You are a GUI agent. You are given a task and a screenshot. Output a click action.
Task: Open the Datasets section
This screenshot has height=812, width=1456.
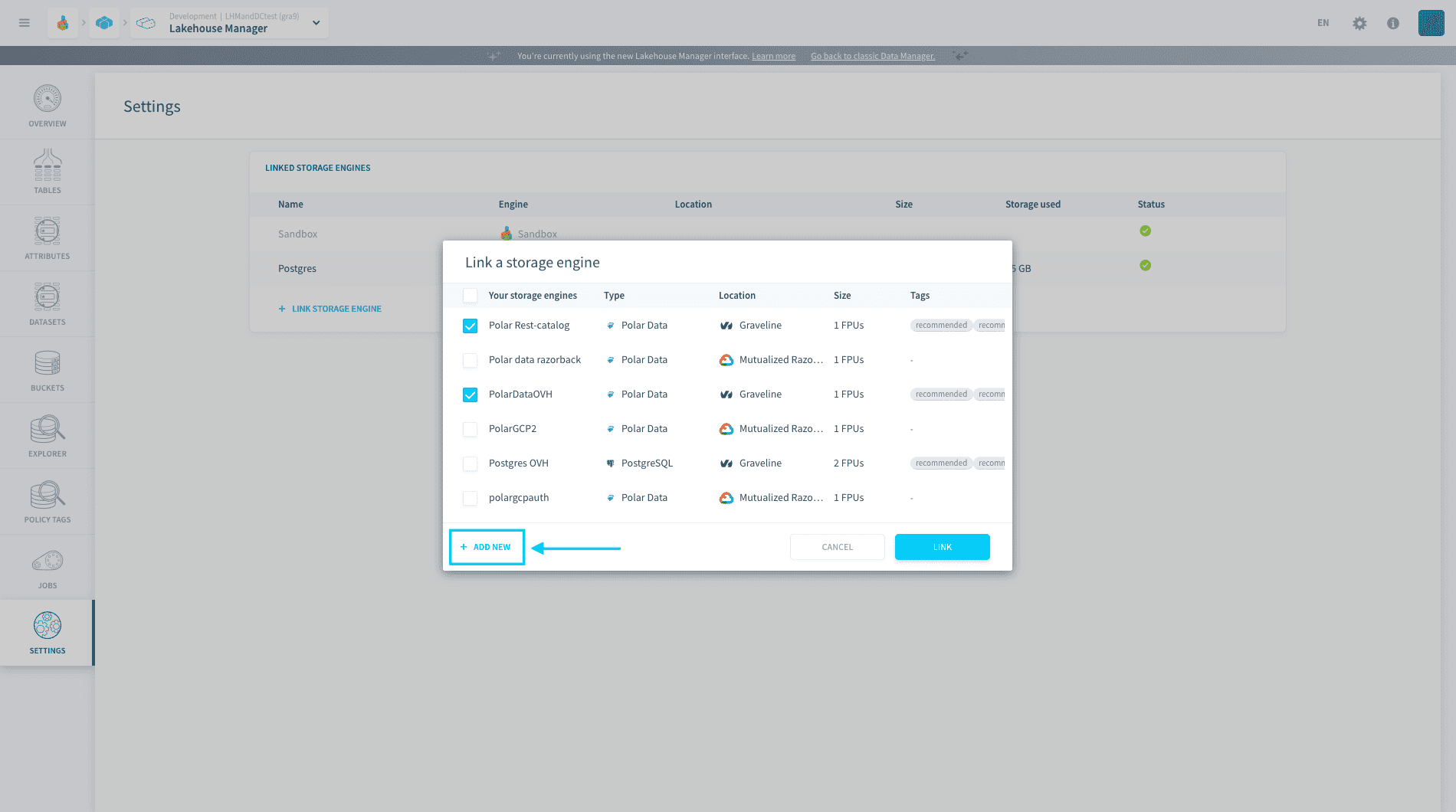48,303
